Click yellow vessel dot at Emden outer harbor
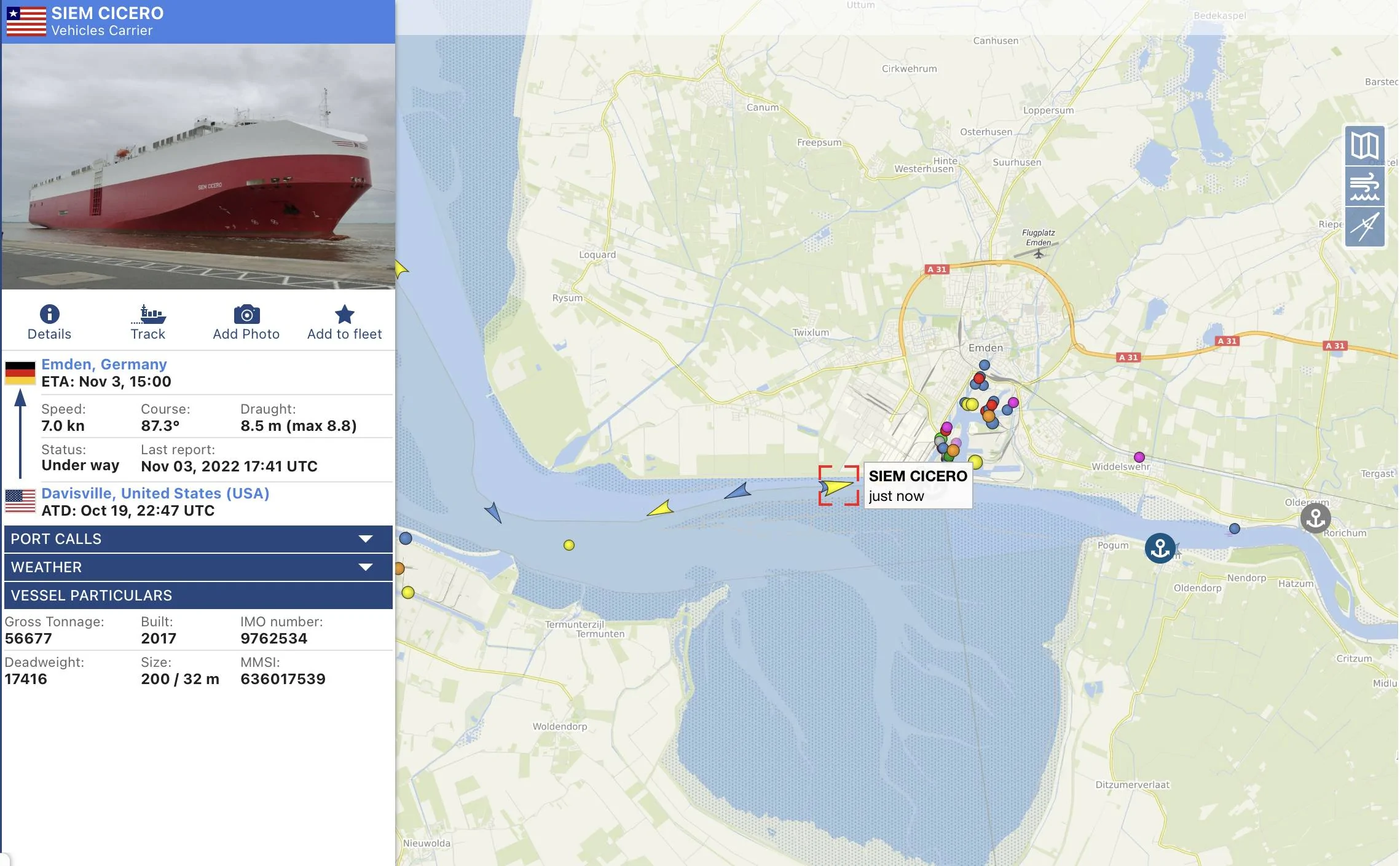The image size is (1400, 866). (x=975, y=462)
